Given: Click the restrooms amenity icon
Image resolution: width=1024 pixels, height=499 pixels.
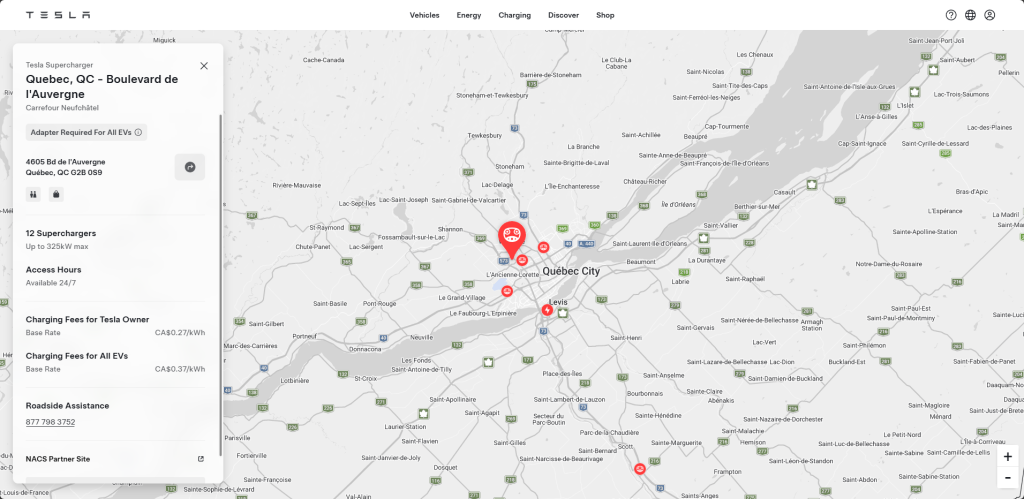Looking at the screenshot, I should [33, 194].
